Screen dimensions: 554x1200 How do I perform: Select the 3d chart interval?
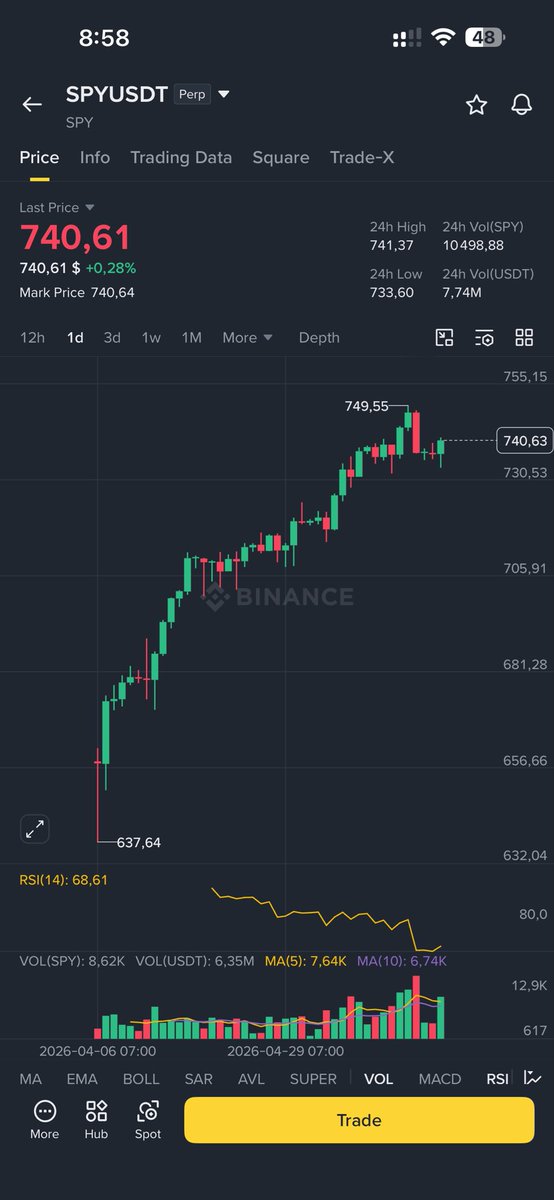112,337
